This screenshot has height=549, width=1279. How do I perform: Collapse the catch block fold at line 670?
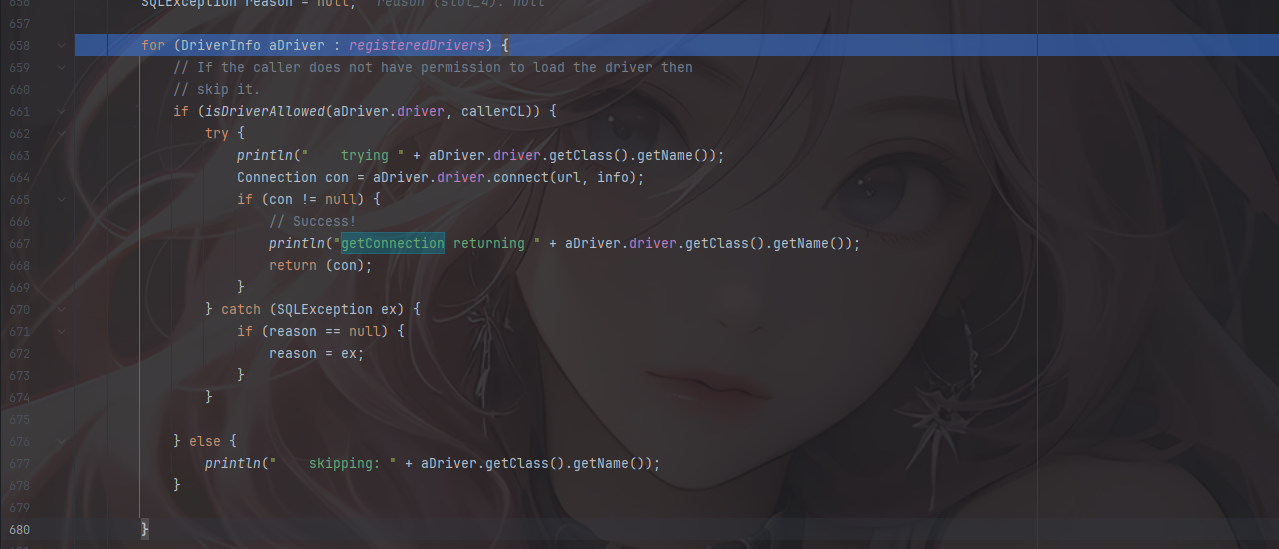click(x=62, y=310)
